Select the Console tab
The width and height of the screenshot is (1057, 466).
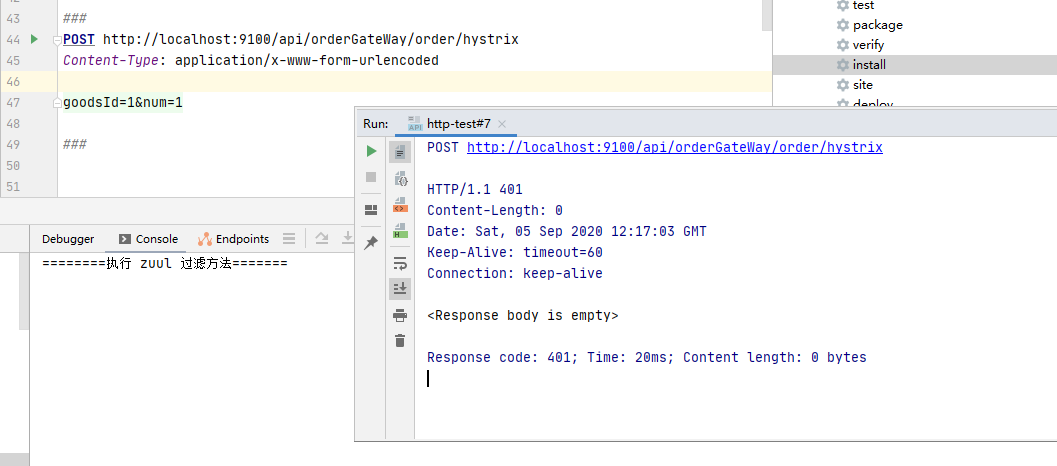click(148, 239)
